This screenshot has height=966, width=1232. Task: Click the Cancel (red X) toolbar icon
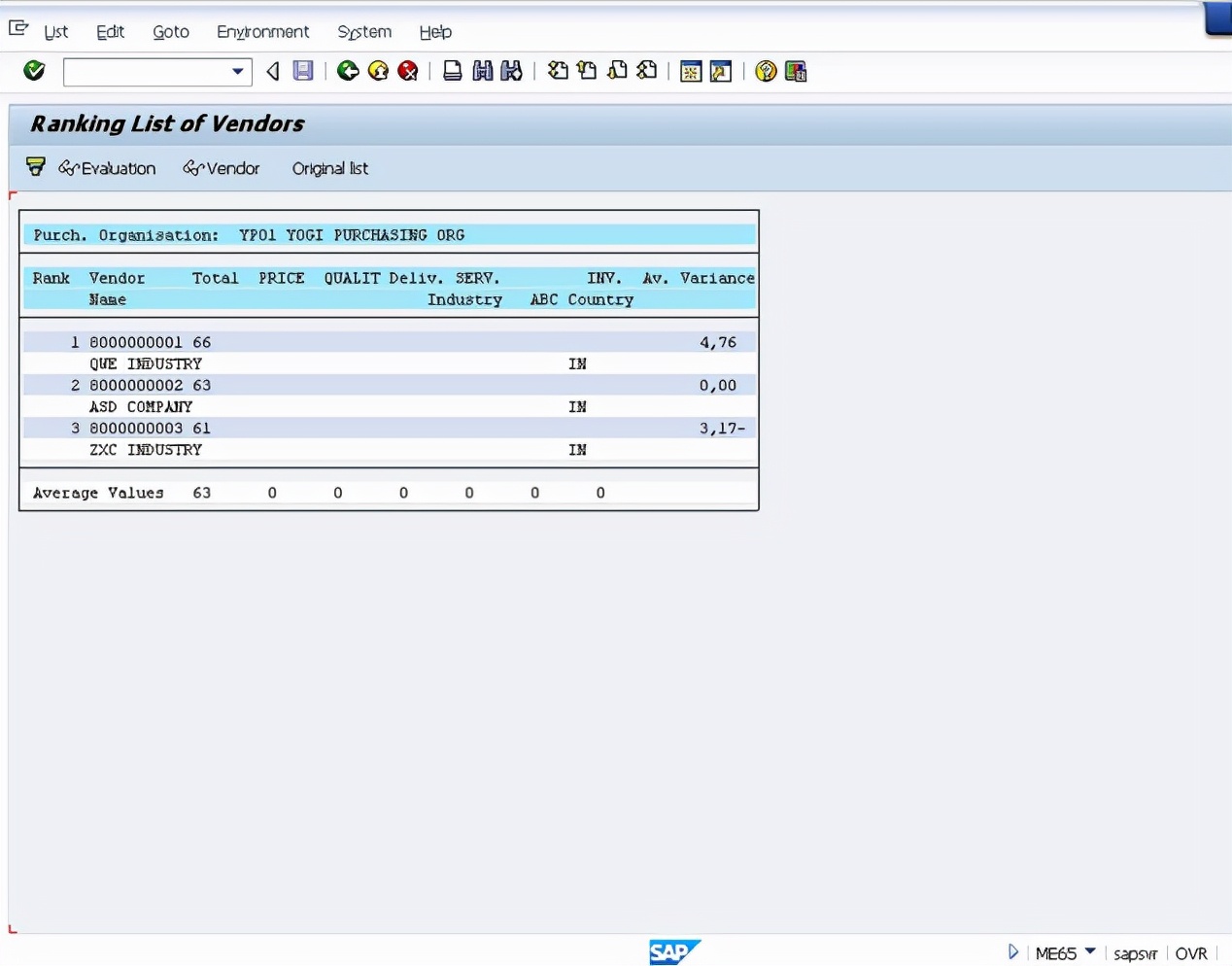407,71
